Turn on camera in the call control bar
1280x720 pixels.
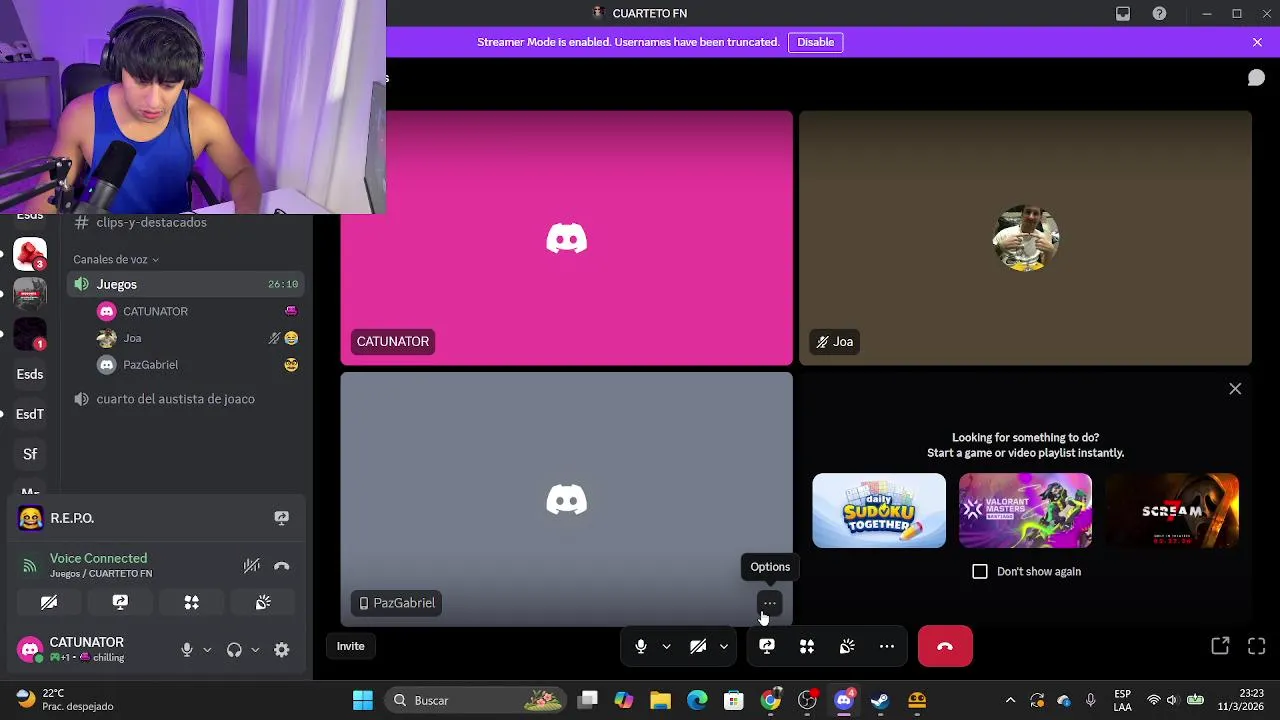[x=698, y=646]
